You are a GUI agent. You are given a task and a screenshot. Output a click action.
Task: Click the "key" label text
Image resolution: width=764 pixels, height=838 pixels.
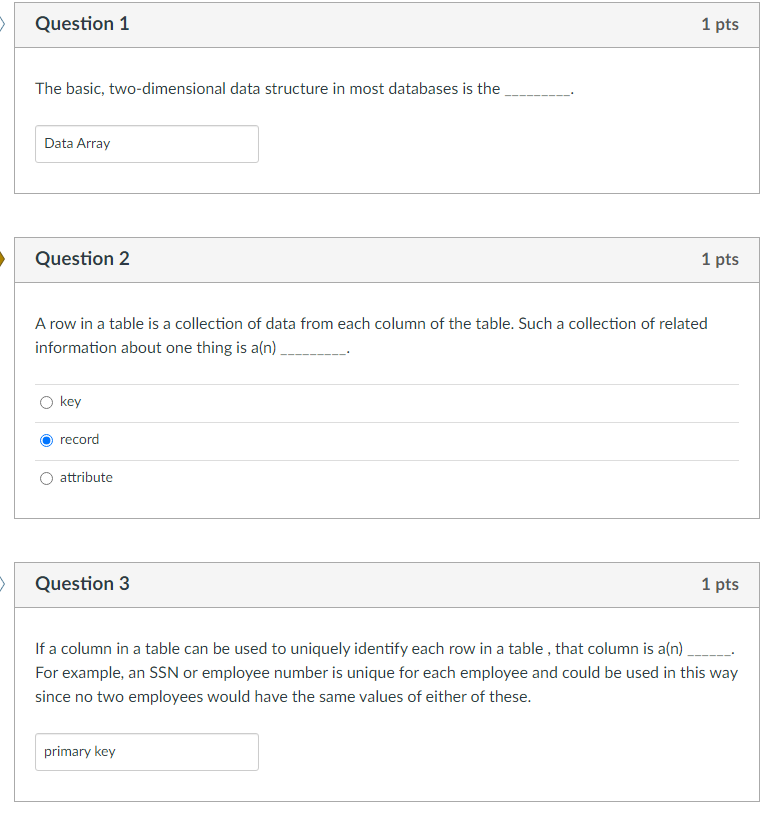(69, 401)
